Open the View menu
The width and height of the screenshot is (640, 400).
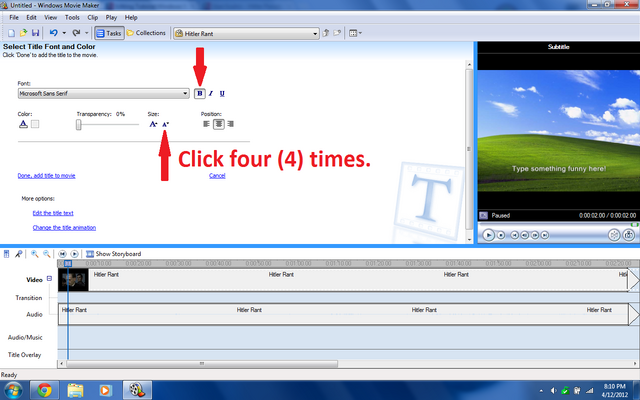click(x=51, y=18)
